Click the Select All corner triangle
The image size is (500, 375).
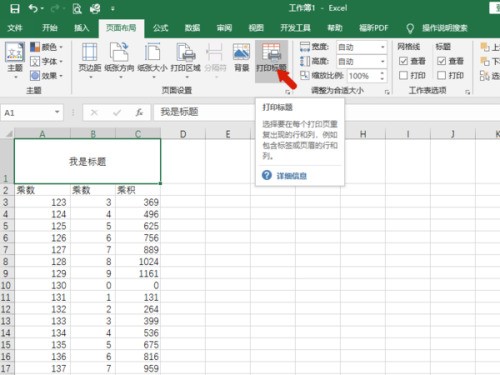coord(9,134)
